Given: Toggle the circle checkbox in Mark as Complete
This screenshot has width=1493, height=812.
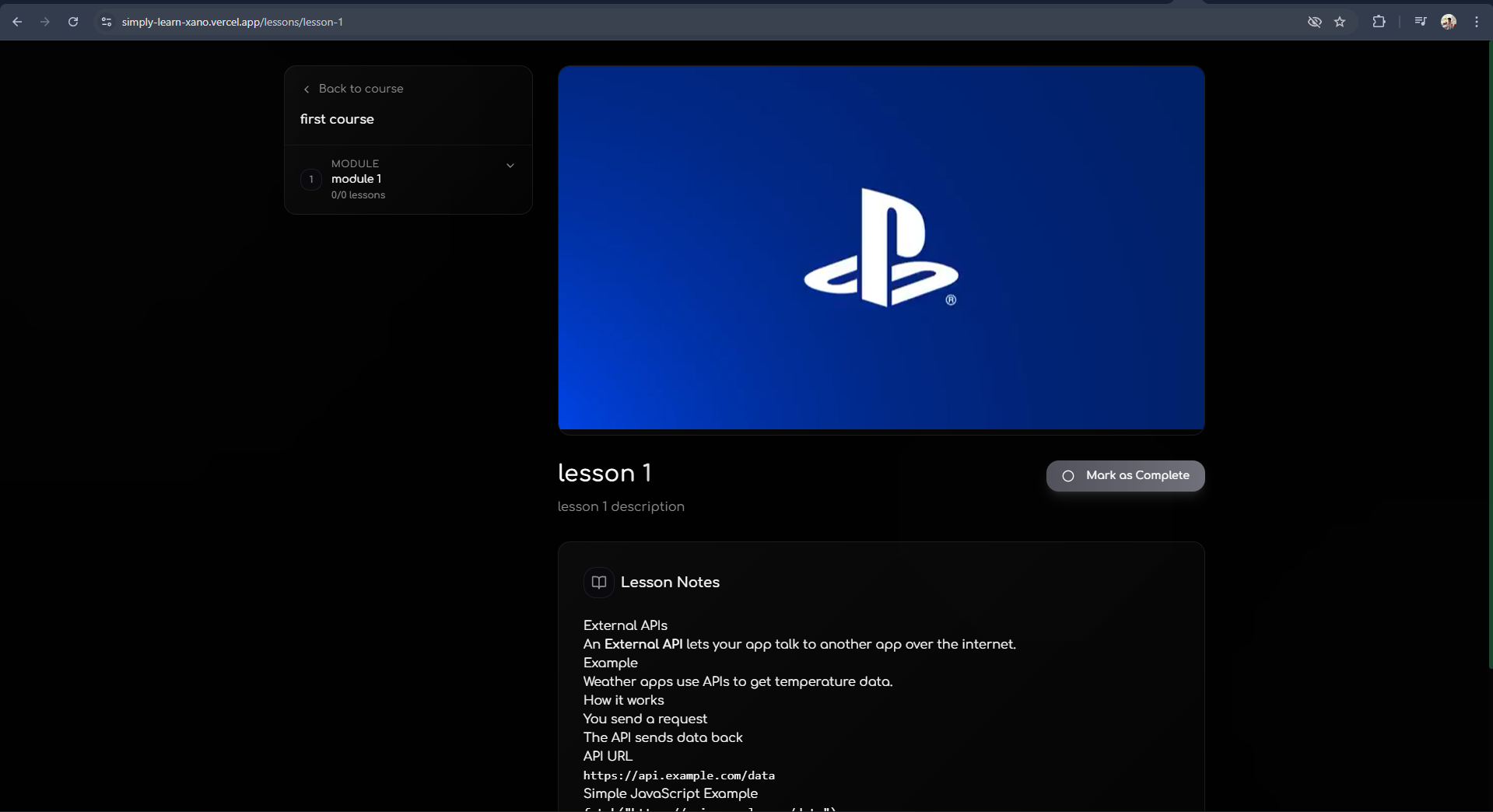Looking at the screenshot, I should 1068,476.
